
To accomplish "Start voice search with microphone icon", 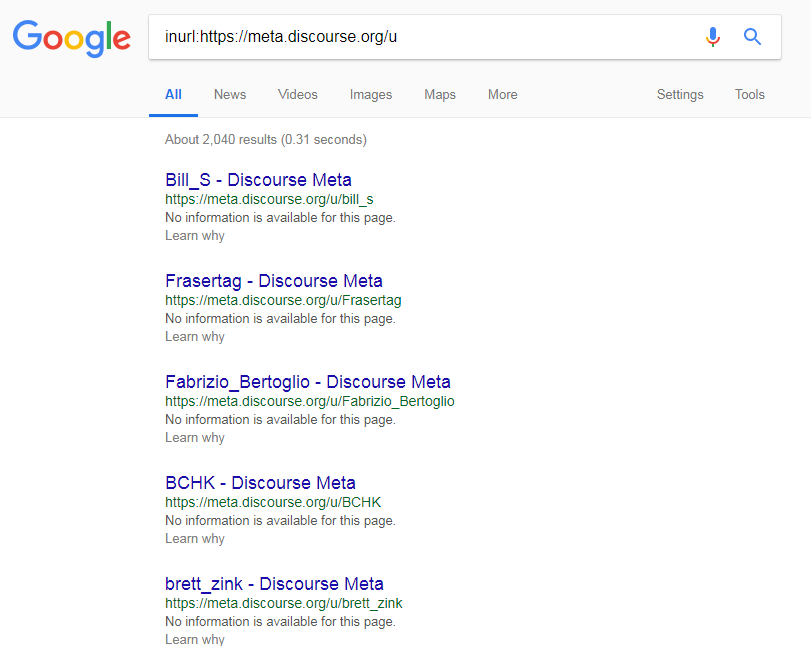I will (x=713, y=37).
